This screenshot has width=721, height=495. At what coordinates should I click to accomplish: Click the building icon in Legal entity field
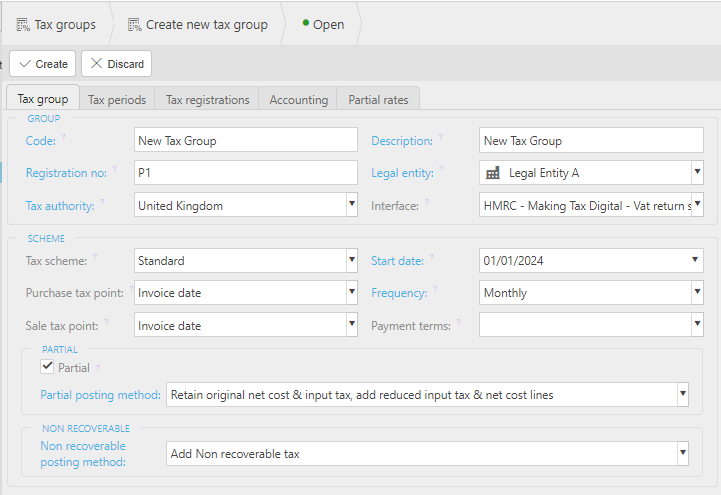pyautogui.click(x=493, y=173)
